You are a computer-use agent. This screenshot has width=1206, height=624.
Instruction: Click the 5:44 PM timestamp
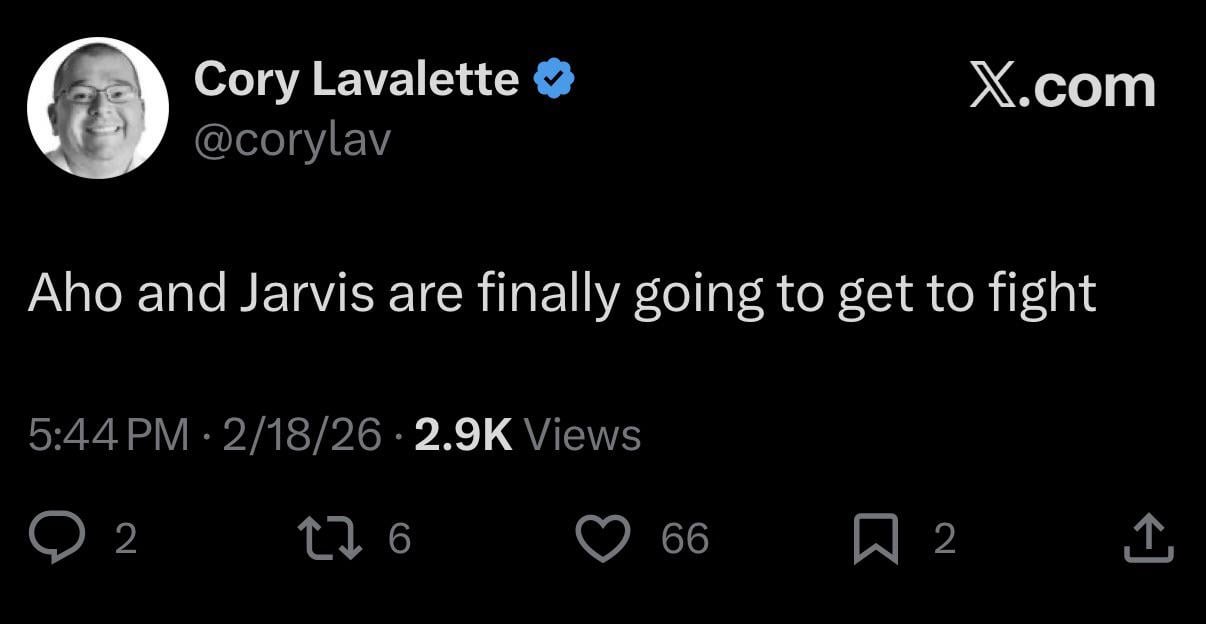point(108,435)
